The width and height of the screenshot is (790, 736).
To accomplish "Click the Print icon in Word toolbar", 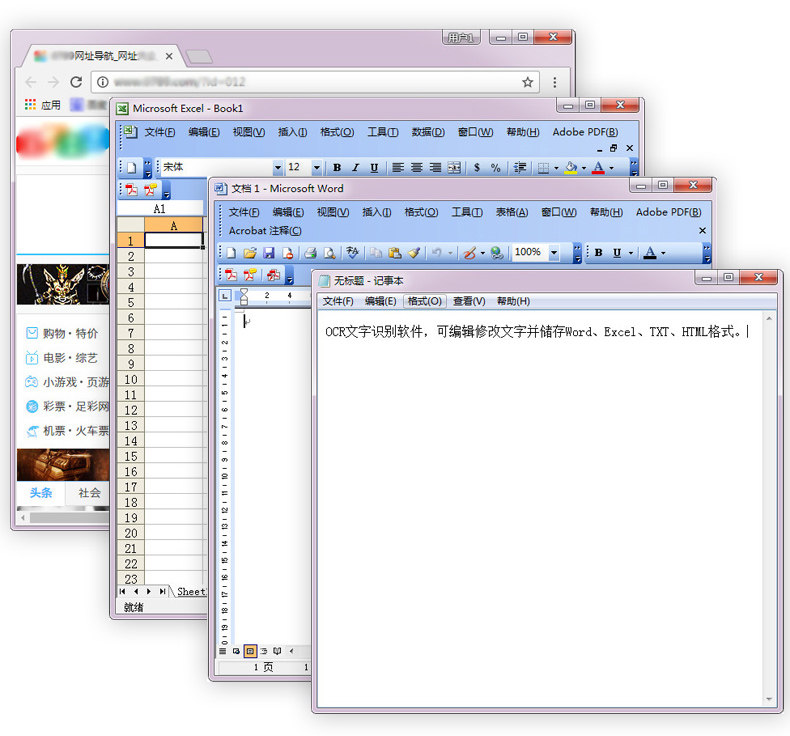I will 310,252.
